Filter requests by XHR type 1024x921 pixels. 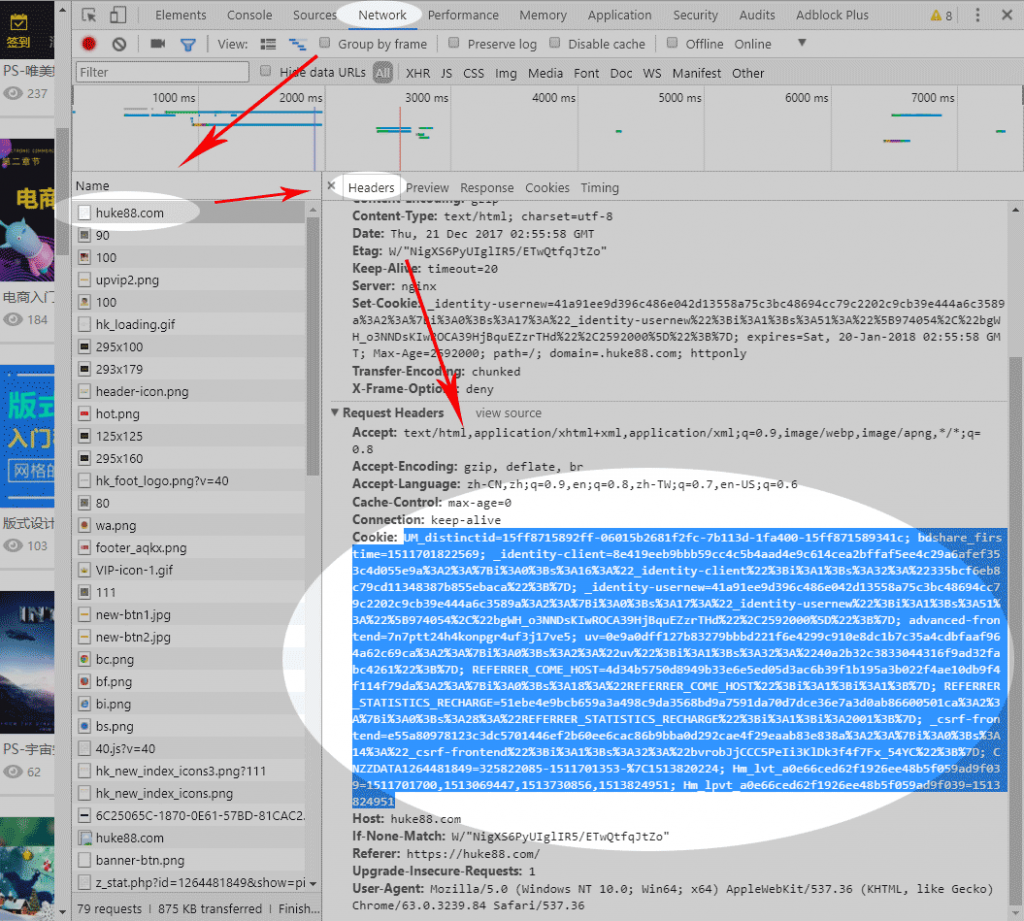click(418, 73)
